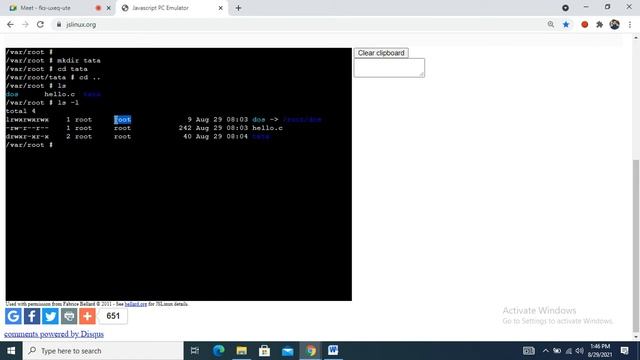
Task: Open the bellard.org link
Action: [x=136, y=304]
